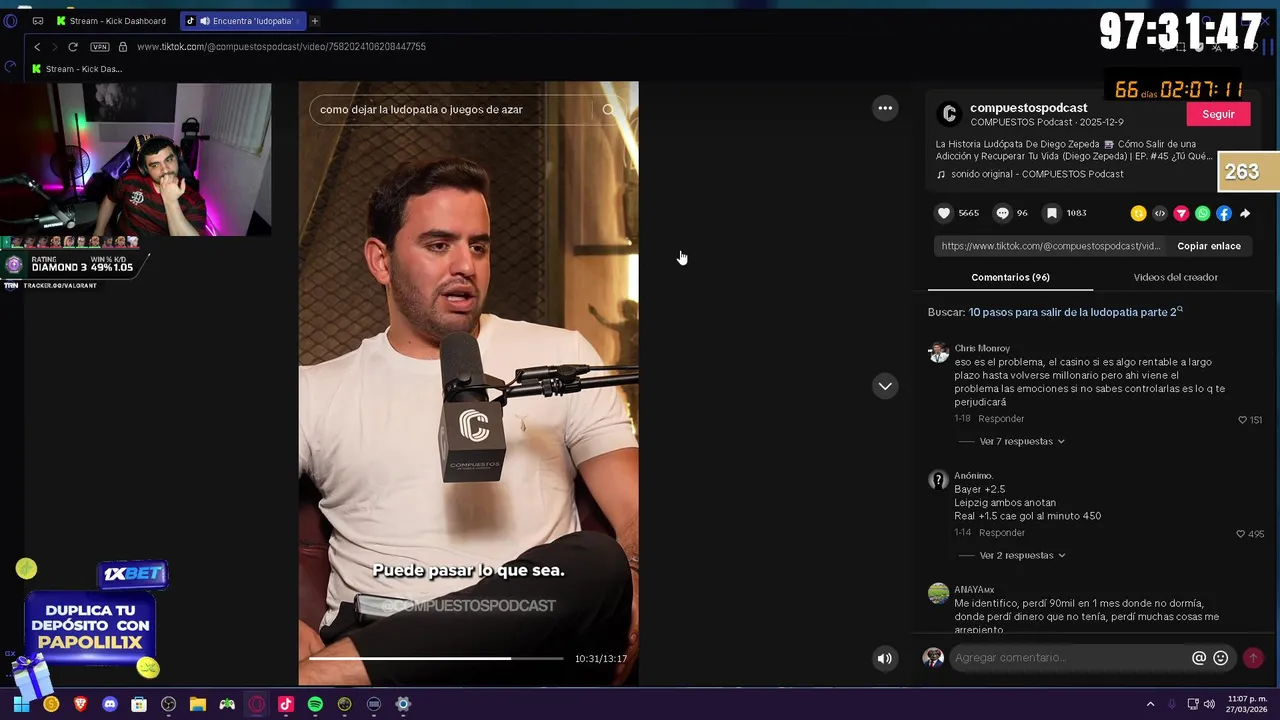Switch to Comentarios (96) tab
This screenshot has height=720, width=1280.
[1010, 277]
